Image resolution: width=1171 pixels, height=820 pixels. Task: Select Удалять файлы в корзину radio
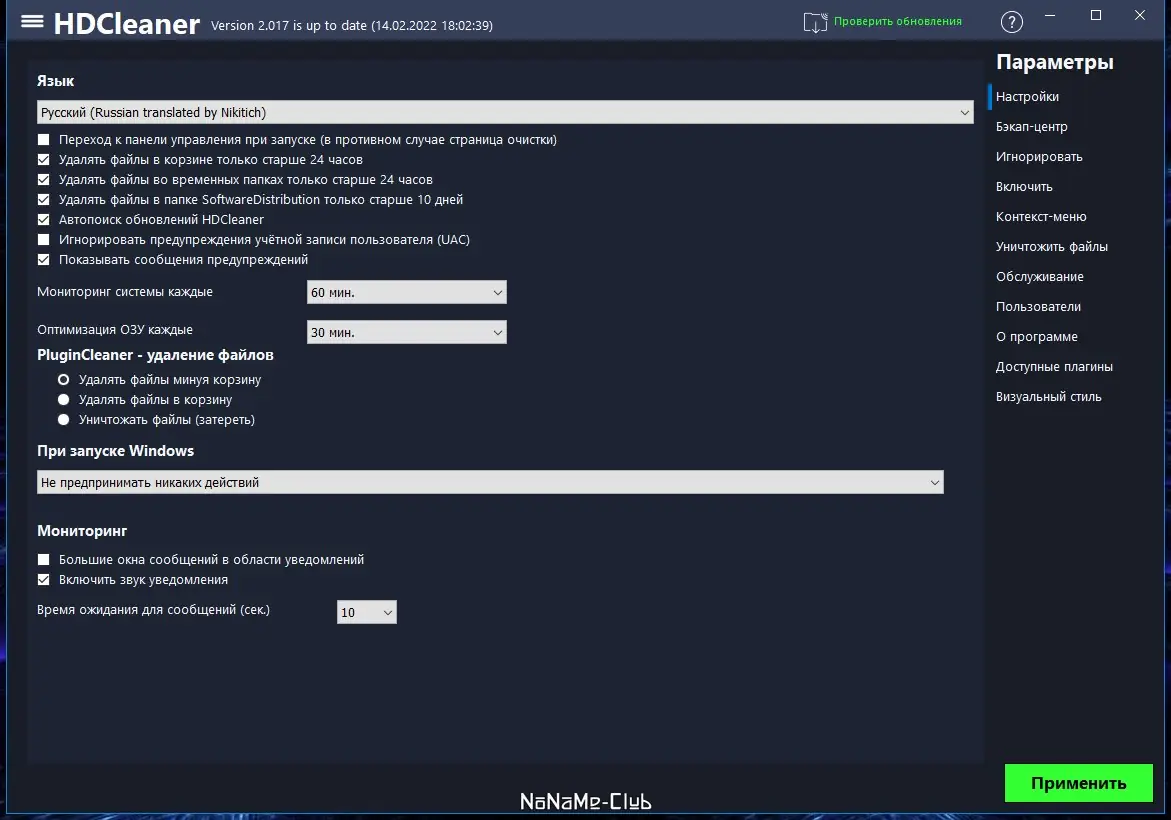pyautogui.click(x=63, y=400)
